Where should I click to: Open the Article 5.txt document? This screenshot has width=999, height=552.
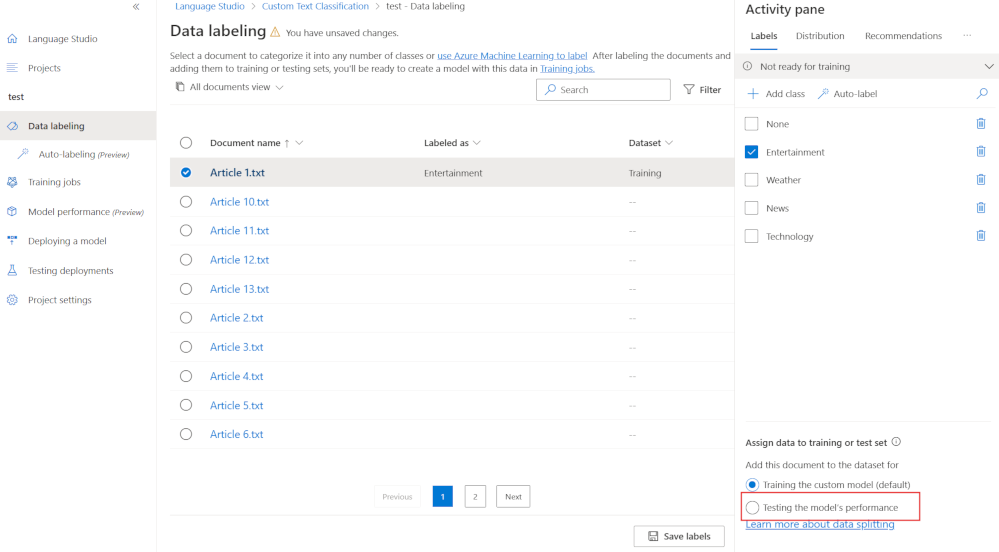[236, 405]
